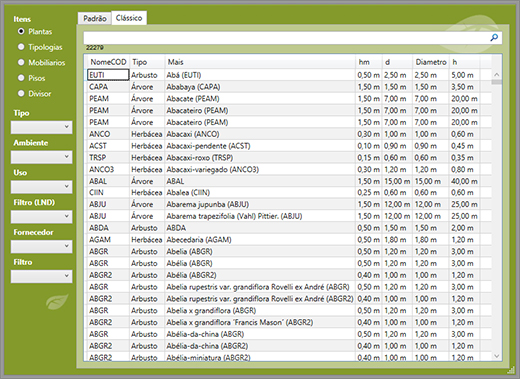The height and width of the screenshot is (379, 520).
Task: Click the scrollbar up arrow
Action: coord(496,75)
